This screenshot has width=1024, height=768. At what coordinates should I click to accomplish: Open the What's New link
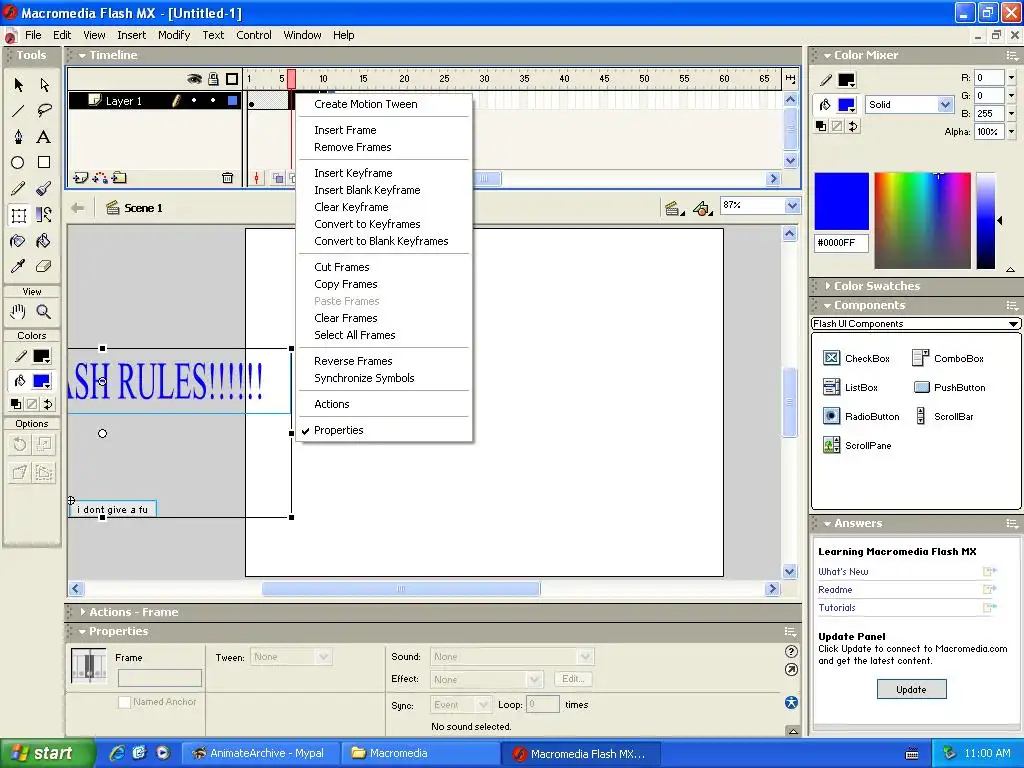[x=843, y=571]
